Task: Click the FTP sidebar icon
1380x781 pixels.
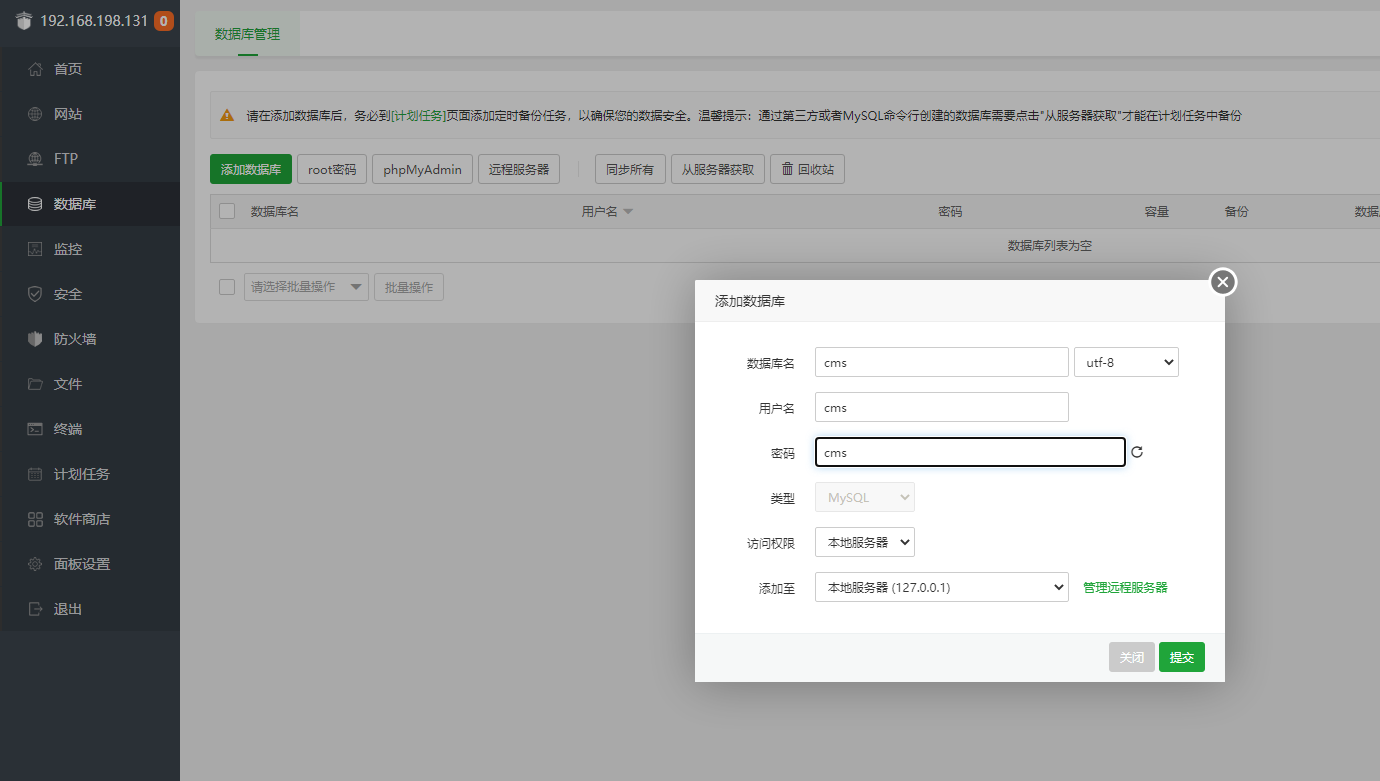Action: [35, 159]
